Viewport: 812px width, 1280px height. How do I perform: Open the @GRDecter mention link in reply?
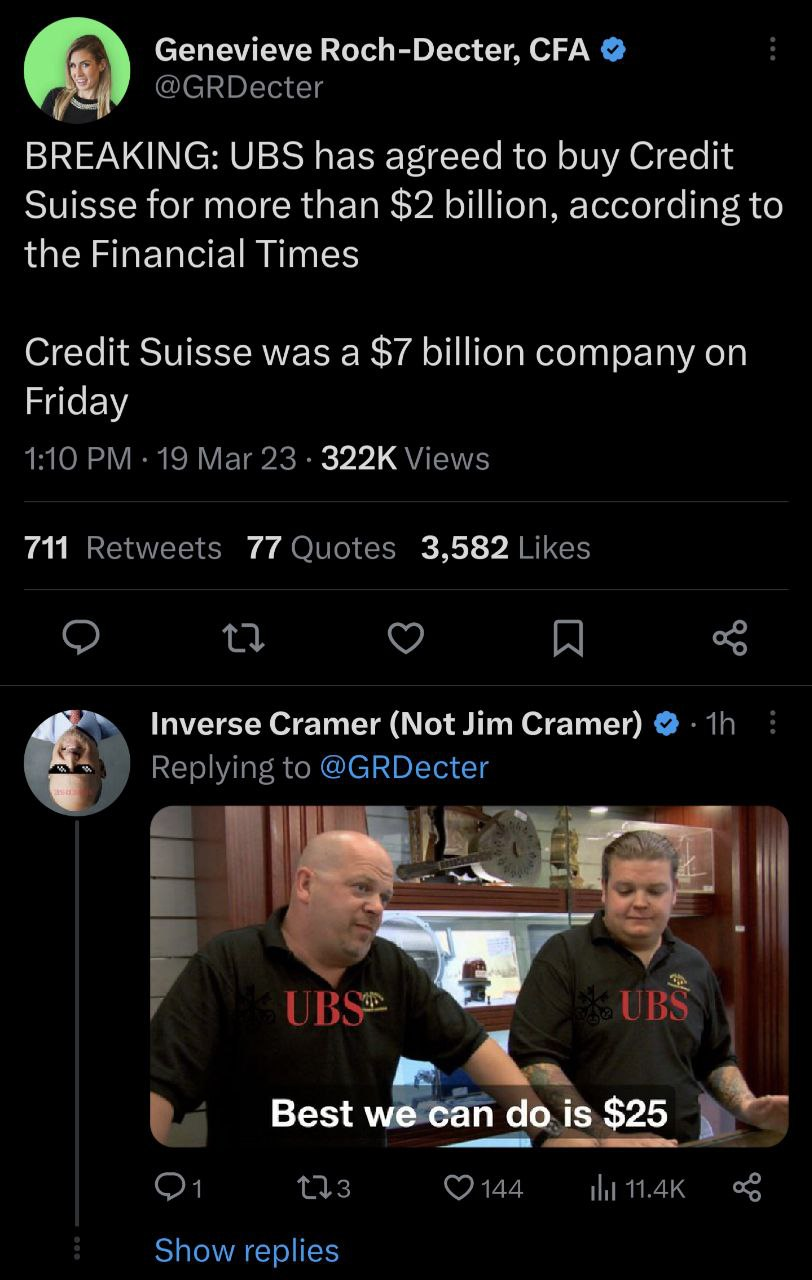click(404, 767)
